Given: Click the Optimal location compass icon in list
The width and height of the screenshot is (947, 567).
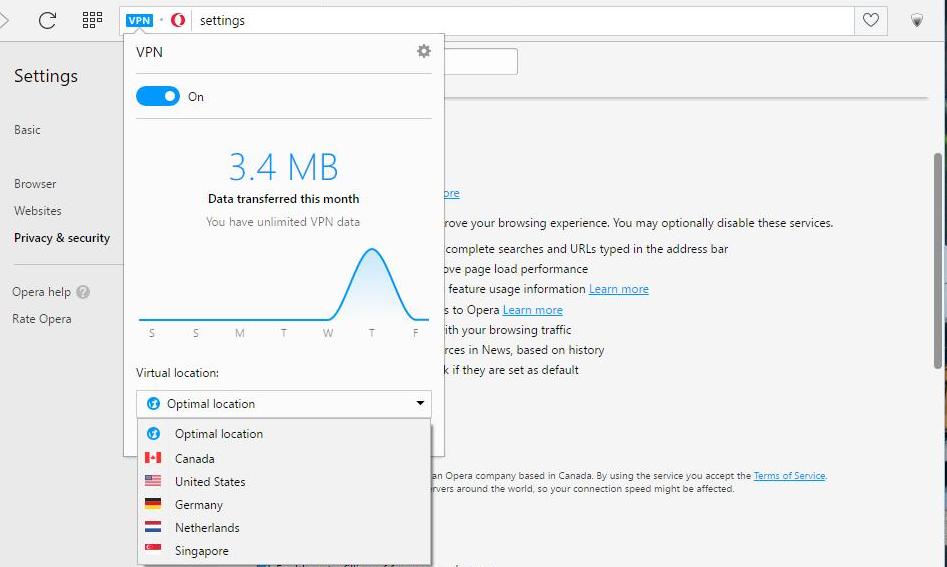Looking at the screenshot, I should tap(153, 434).
